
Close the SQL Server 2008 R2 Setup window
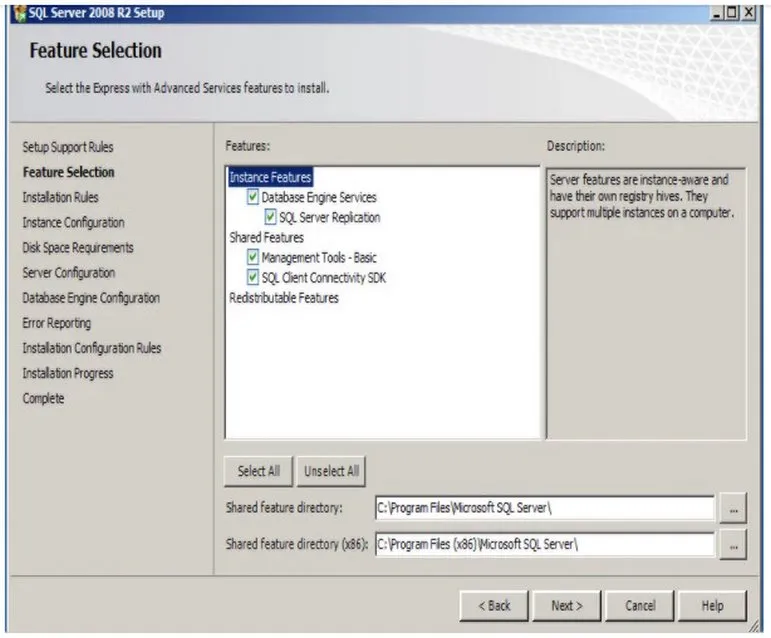[748, 13]
